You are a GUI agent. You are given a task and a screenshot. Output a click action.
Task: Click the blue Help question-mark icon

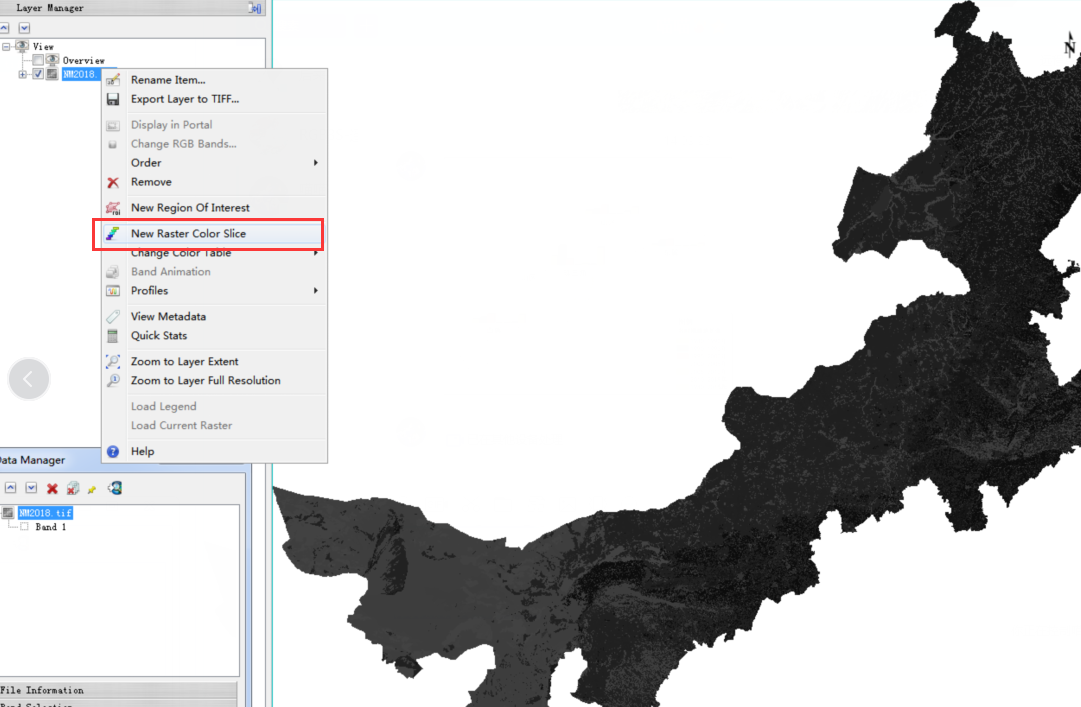coord(113,451)
